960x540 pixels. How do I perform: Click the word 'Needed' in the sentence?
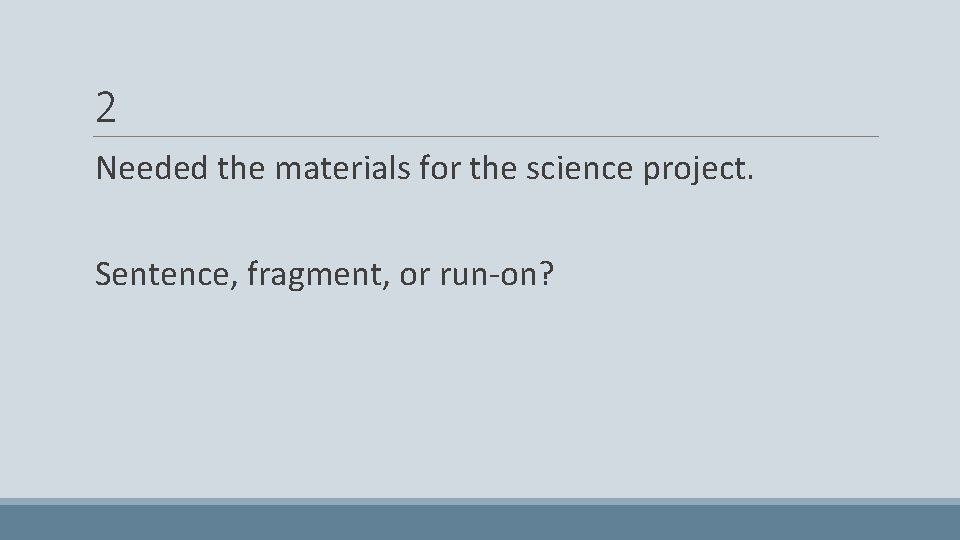point(152,168)
